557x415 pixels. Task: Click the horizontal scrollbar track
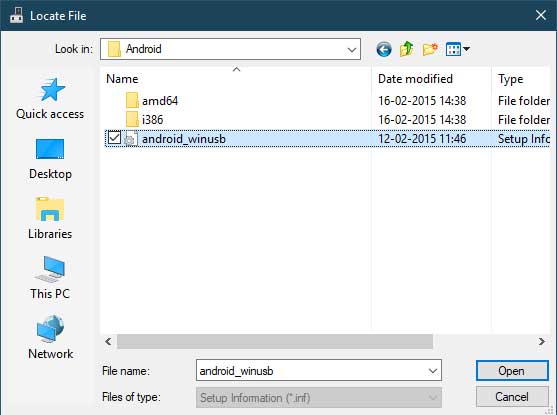(x=485, y=341)
